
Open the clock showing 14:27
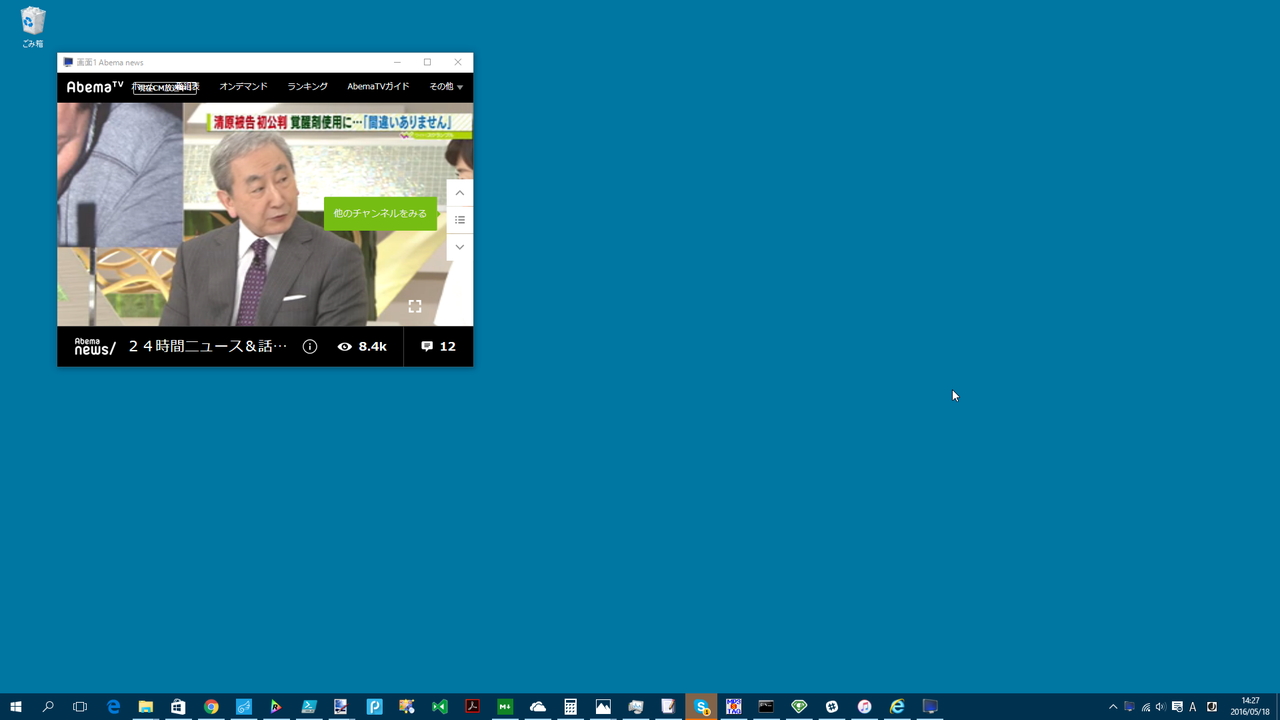(1250, 707)
